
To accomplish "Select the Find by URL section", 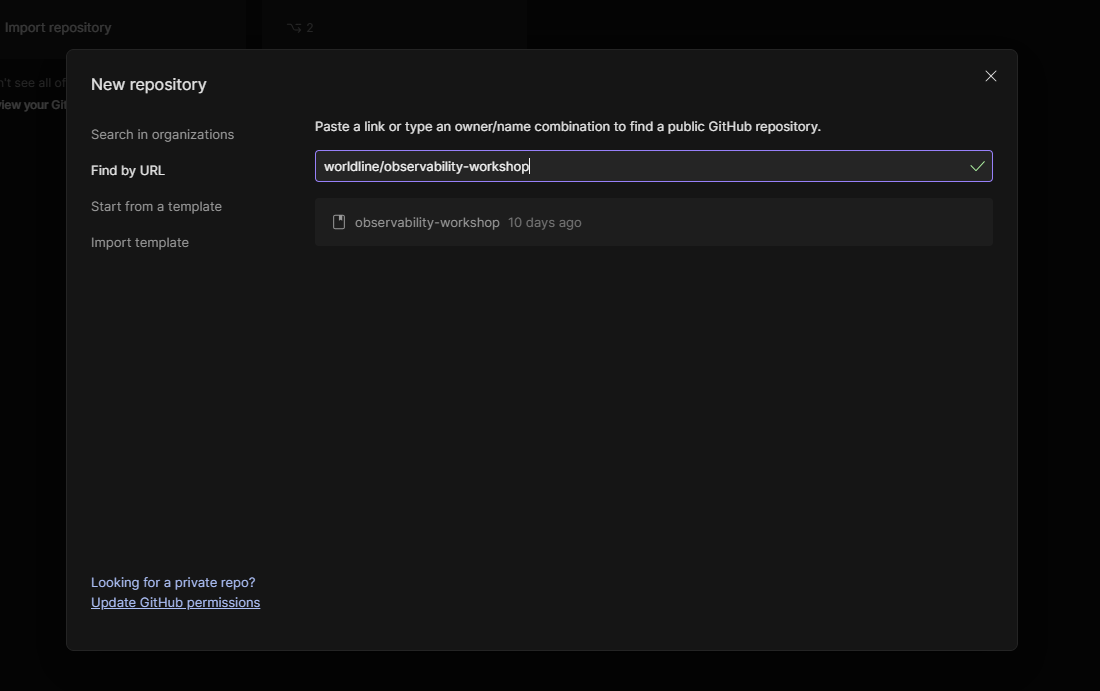I will click(128, 170).
